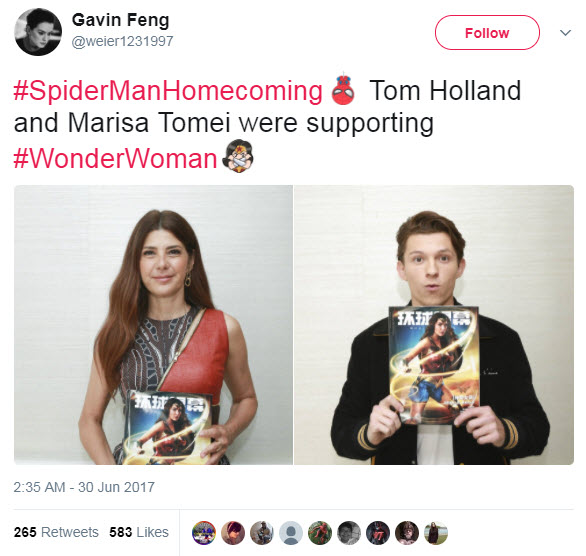
Task: Open the left photo of woman holding magazine
Action: click(x=153, y=325)
